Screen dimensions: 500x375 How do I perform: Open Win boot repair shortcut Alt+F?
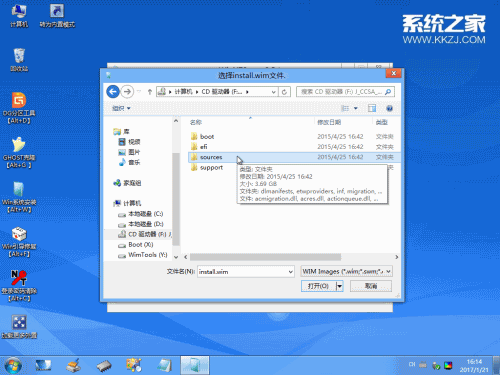coord(19,241)
